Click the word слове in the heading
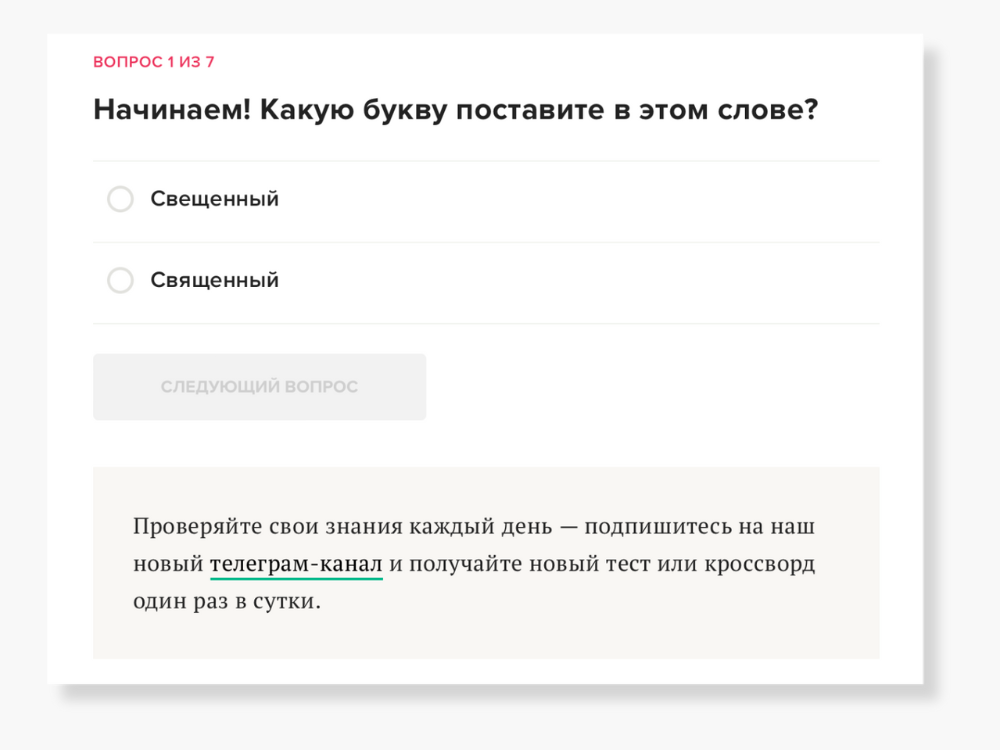The height and width of the screenshot is (750, 1000). (768, 110)
